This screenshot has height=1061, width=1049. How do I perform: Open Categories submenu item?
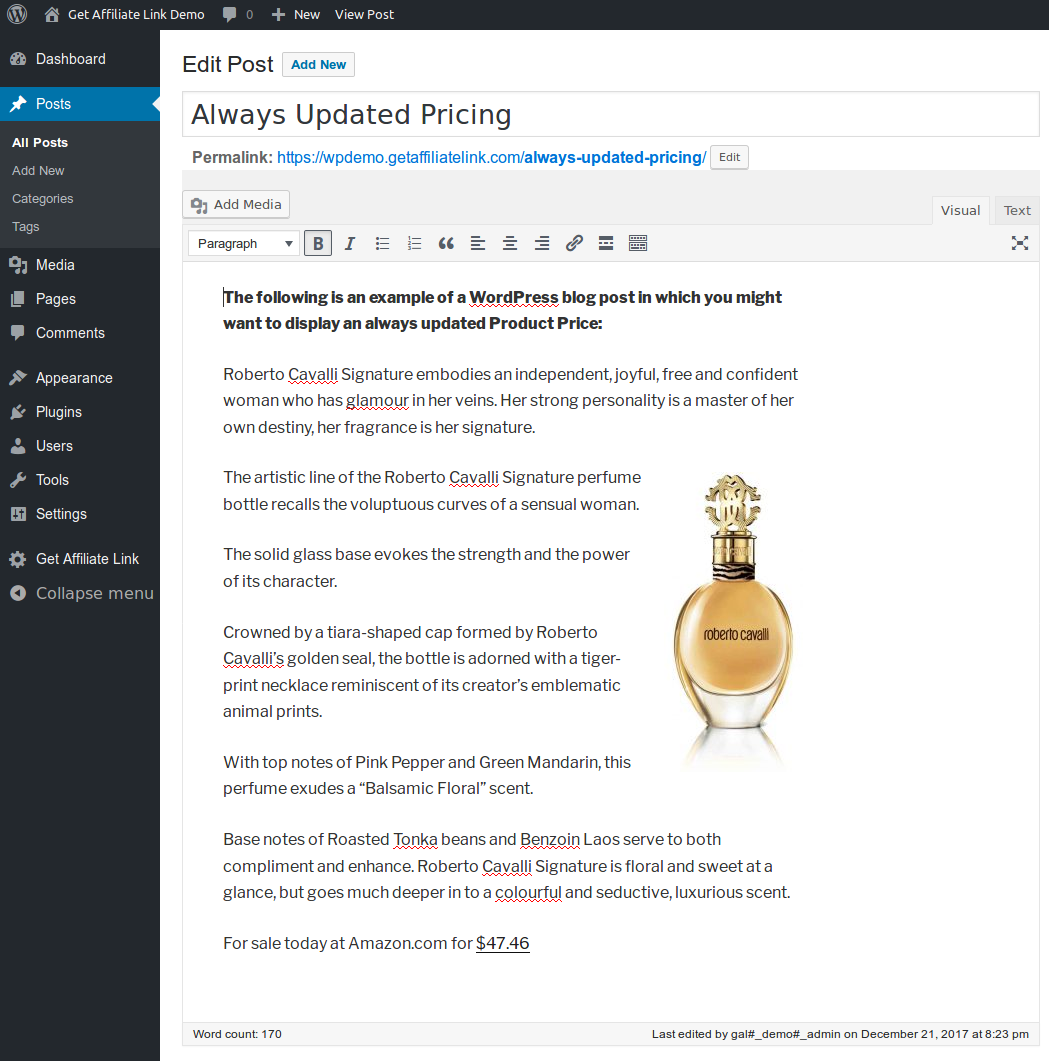(x=43, y=199)
